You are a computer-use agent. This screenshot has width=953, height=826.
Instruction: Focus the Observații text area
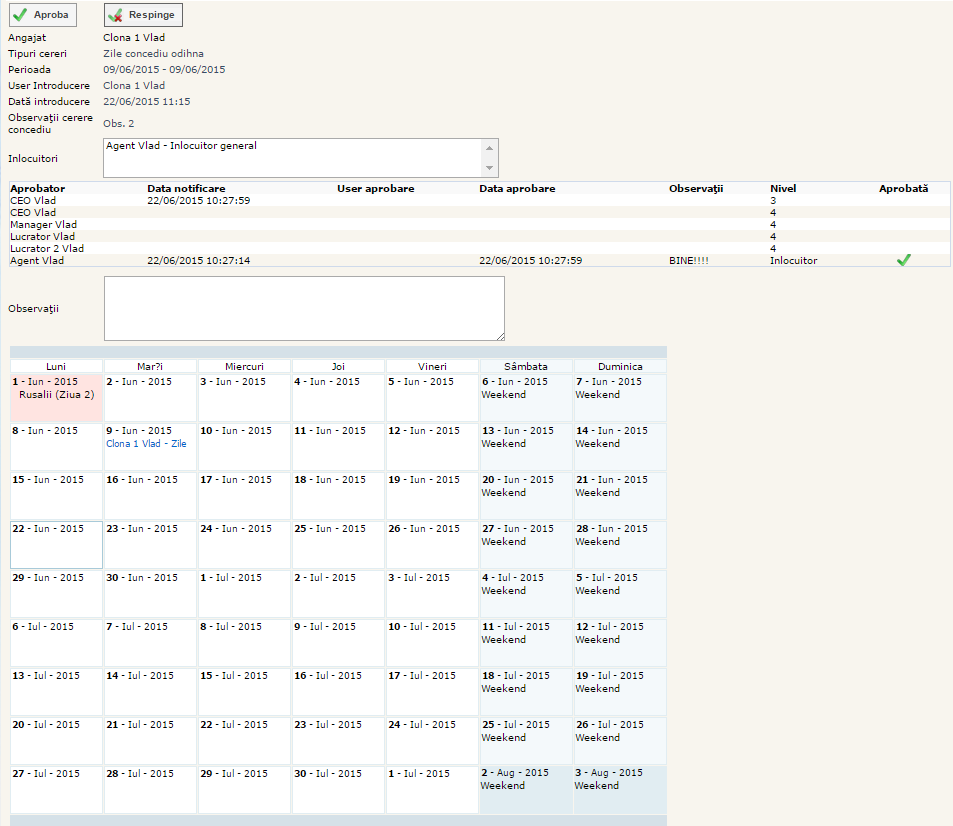(x=304, y=308)
